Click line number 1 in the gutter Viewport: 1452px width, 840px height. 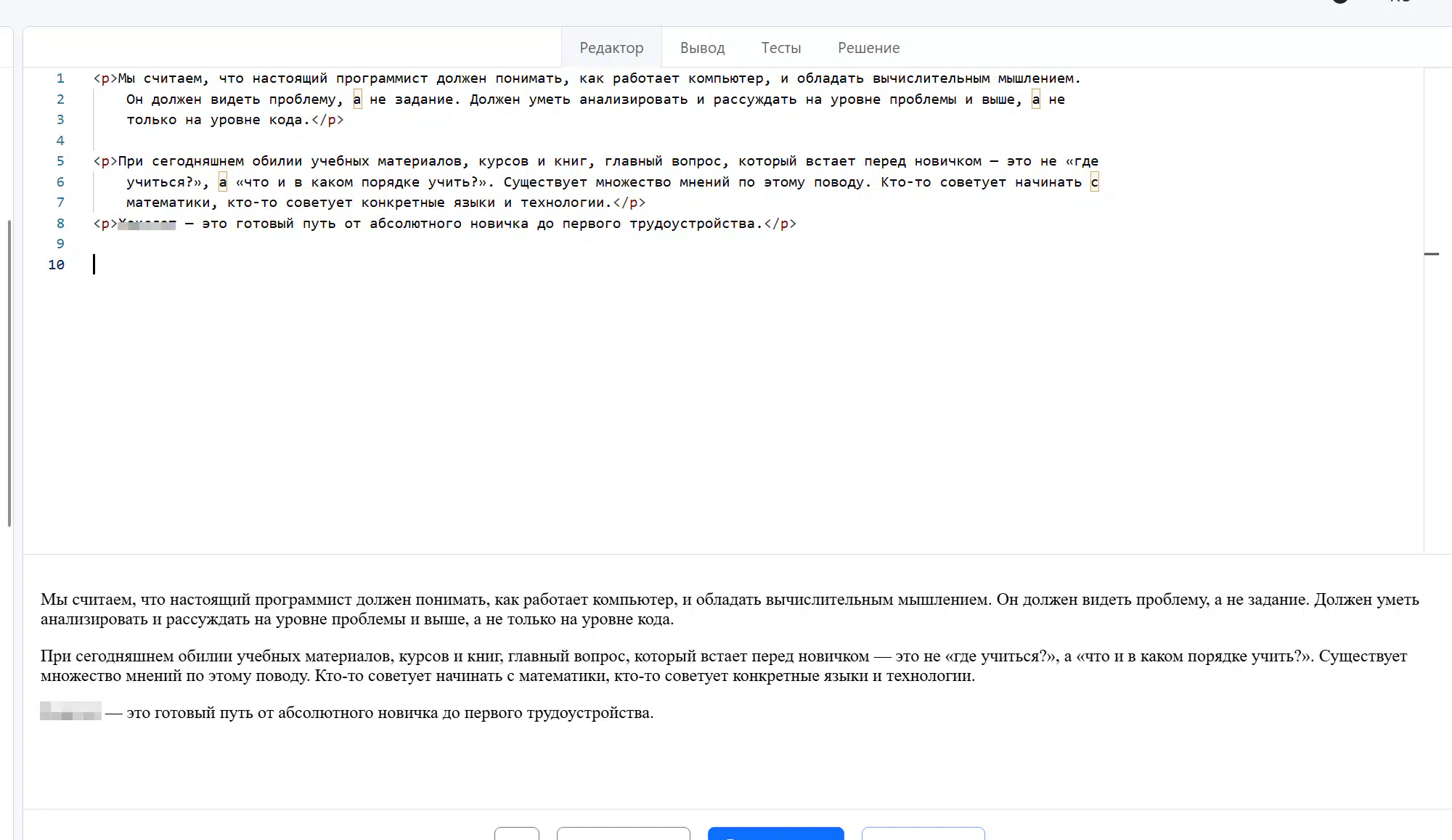tap(60, 78)
